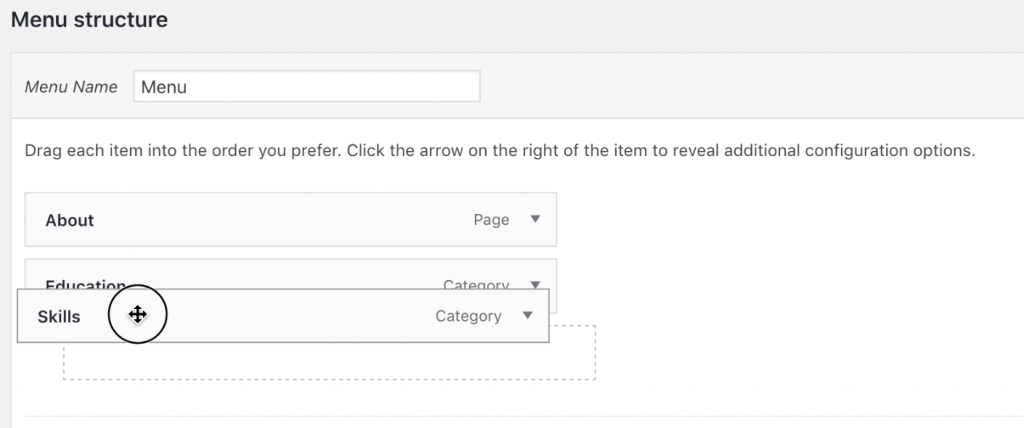
Task: Expand the Education category item arrow
Action: click(536, 284)
